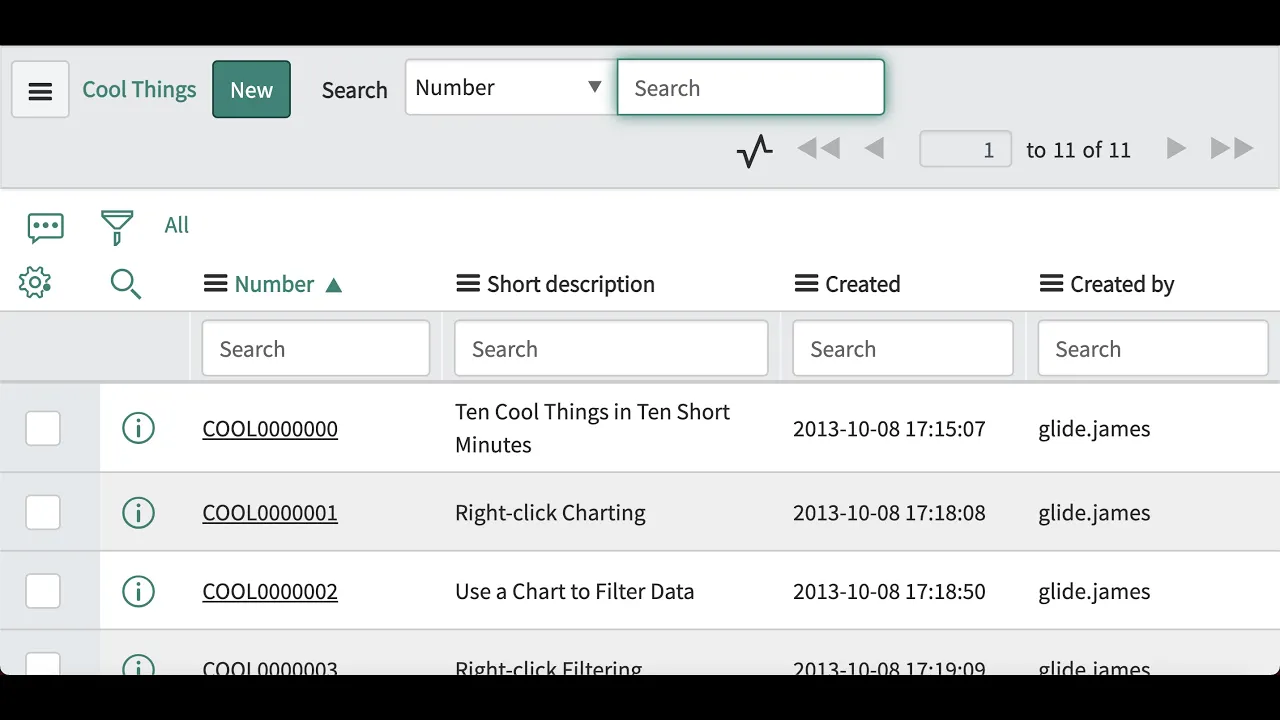Open the list activity stream chat icon
Screen dimensions: 1280x720
pyautogui.click(x=46, y=227)
